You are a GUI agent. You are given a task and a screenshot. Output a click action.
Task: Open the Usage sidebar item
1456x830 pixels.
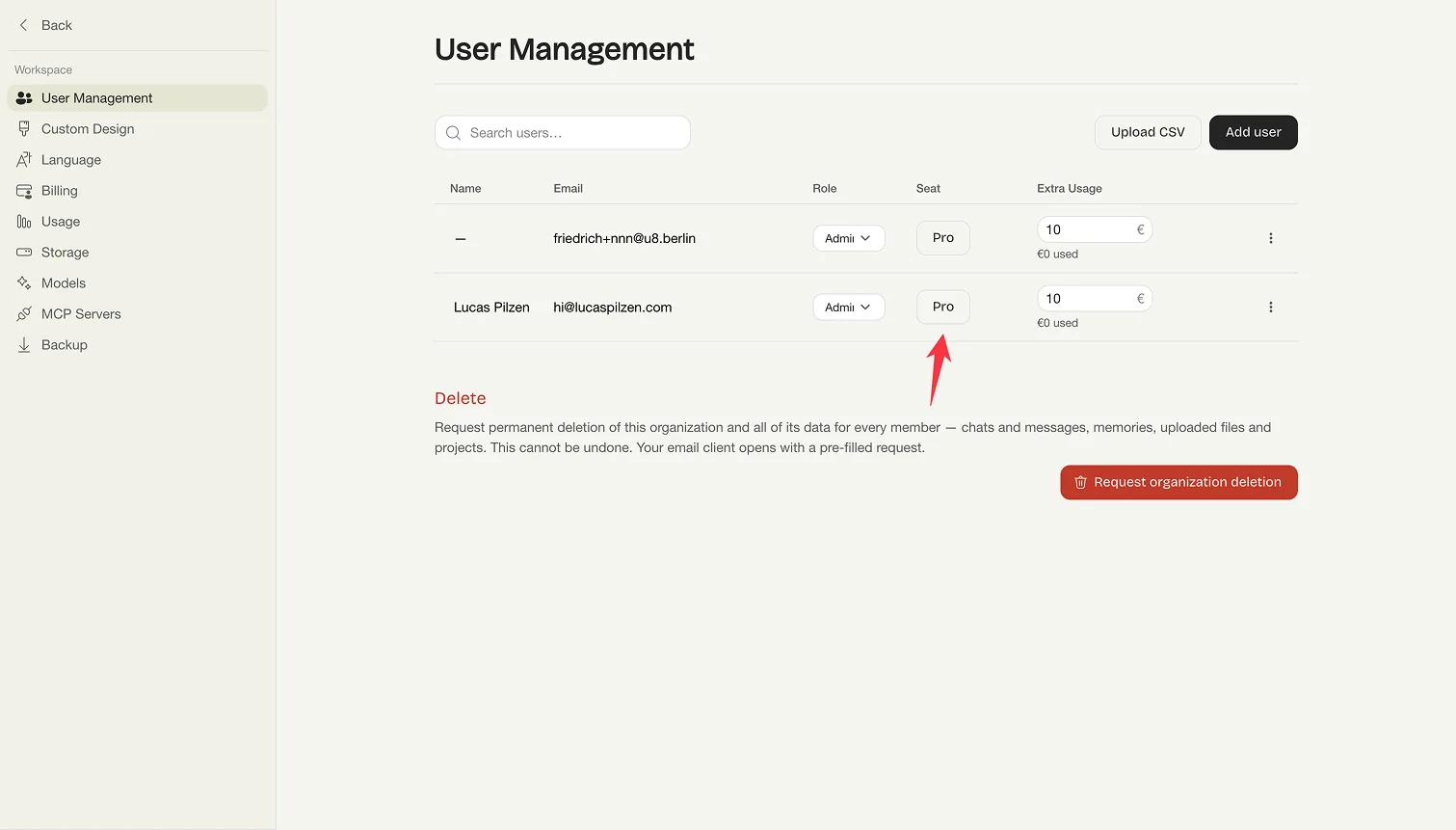point(137,222)
